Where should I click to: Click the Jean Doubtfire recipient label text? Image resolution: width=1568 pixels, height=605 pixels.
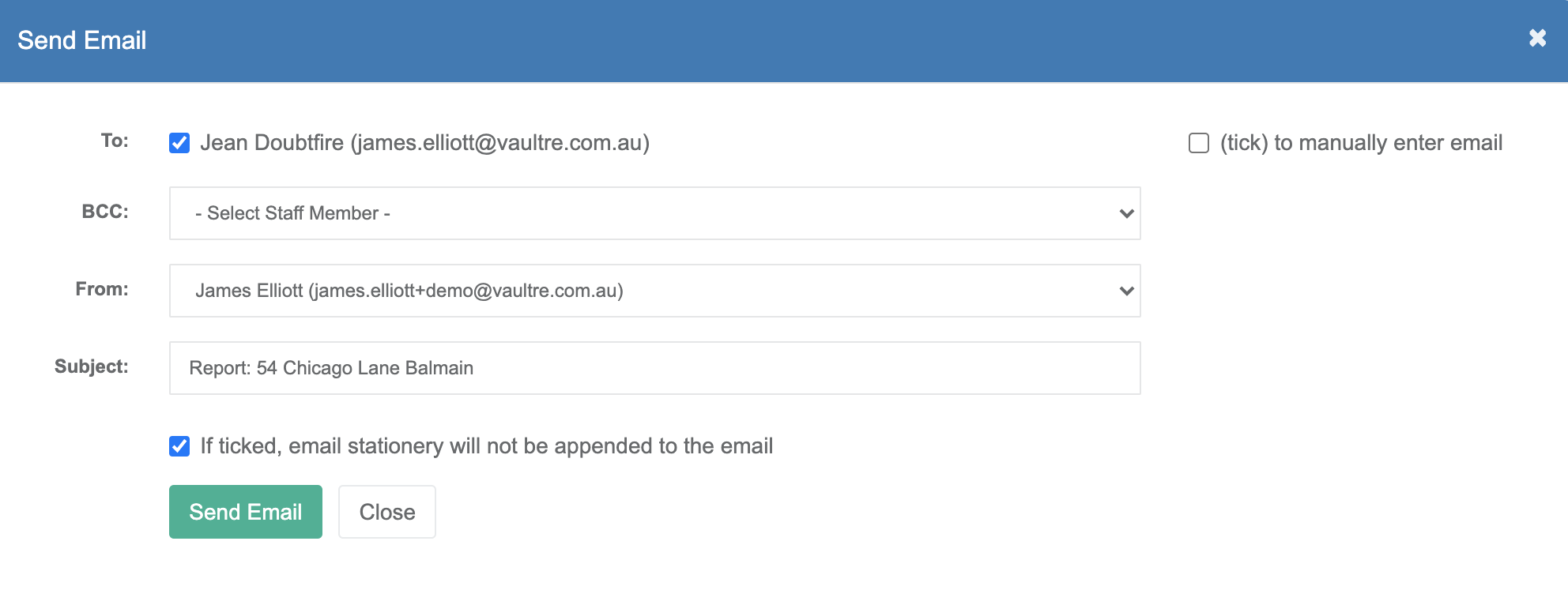pyautogui.click(x=424, y=143)
